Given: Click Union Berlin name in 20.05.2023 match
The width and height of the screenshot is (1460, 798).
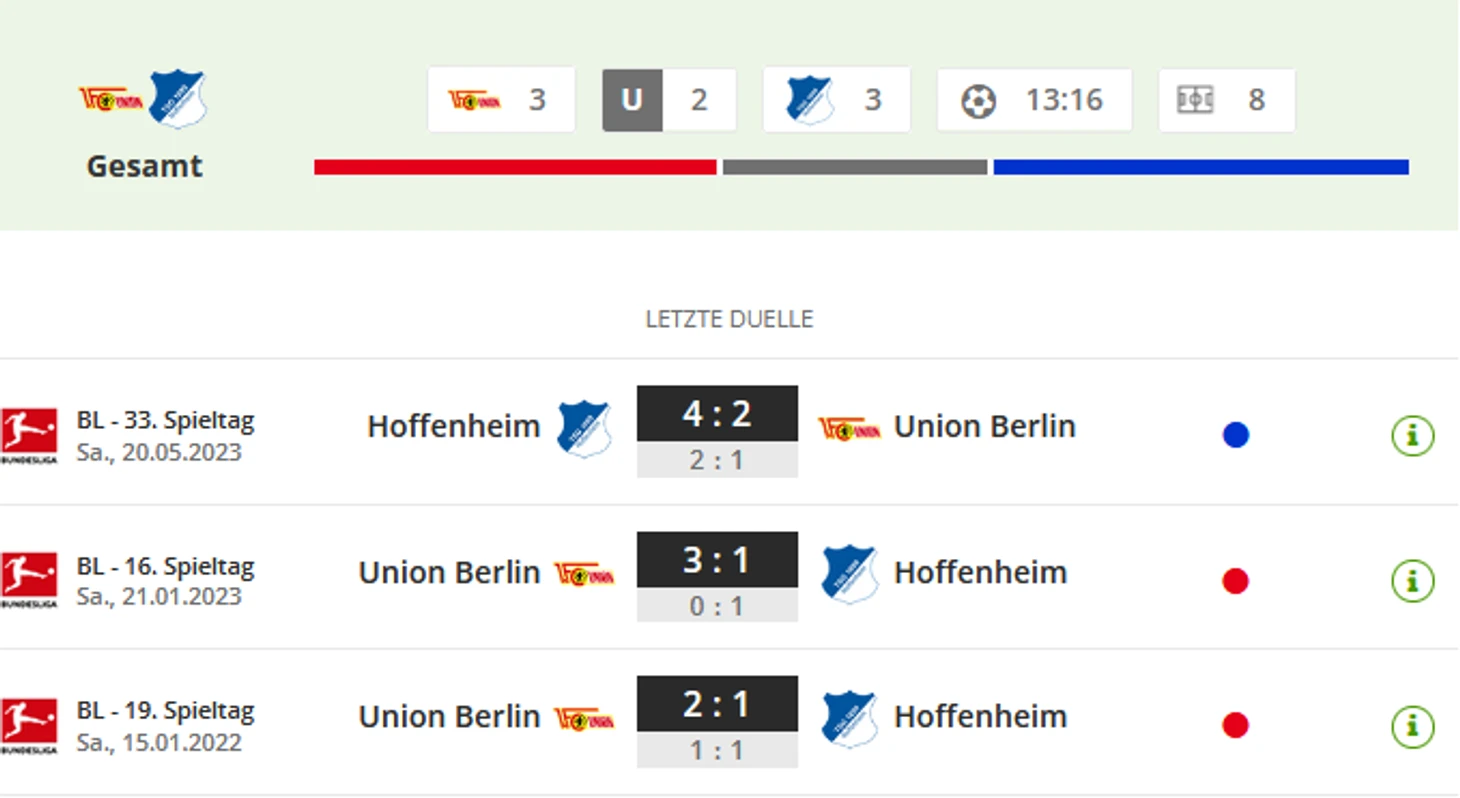Looking at the screenshot, I should [984, 426].
